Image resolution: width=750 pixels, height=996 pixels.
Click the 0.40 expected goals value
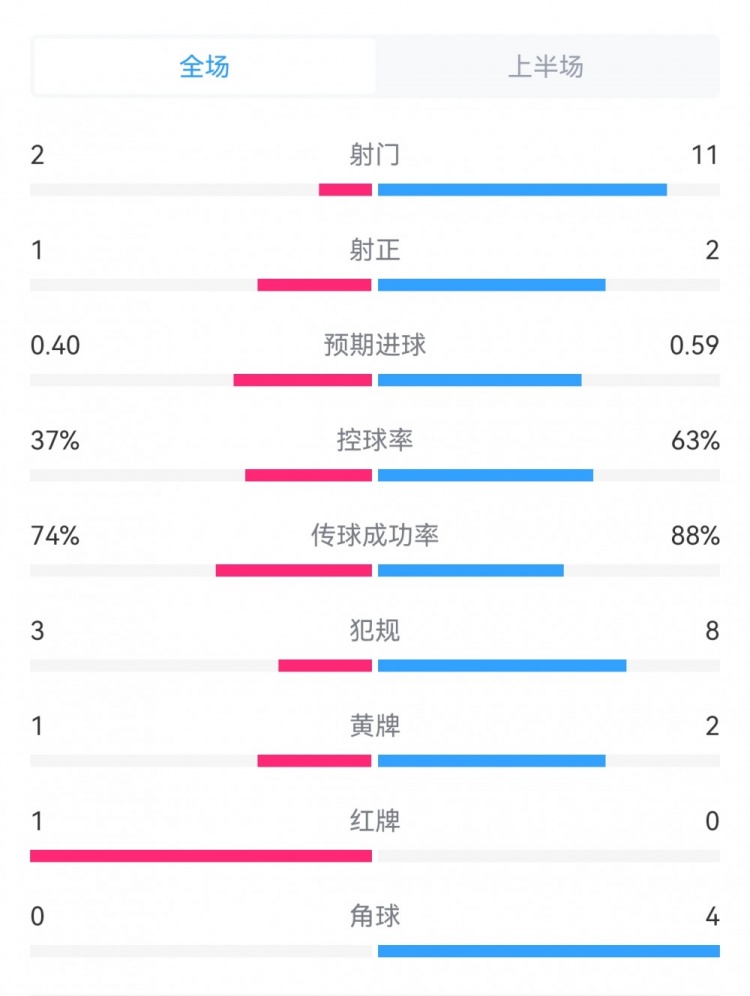[x=55, y=345]
